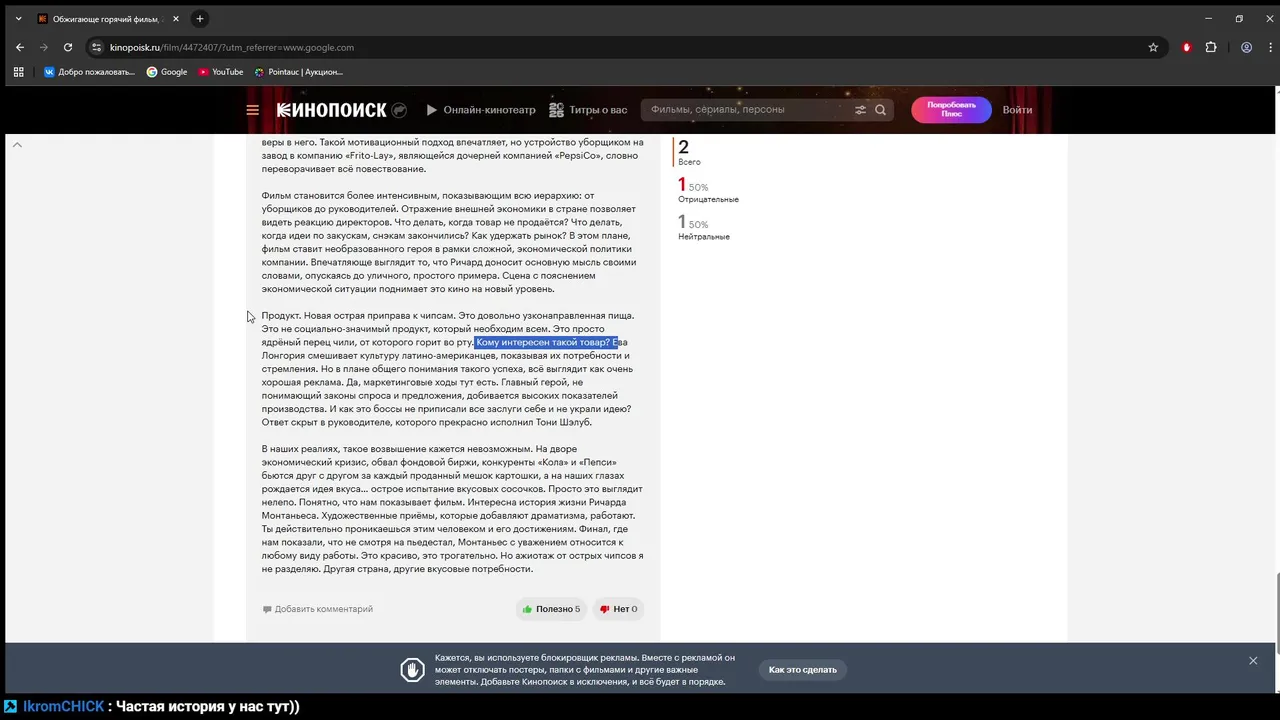Open the Chrome profile avatar
Viewport: 1280px width, 720px height.
coord(1246,47)
